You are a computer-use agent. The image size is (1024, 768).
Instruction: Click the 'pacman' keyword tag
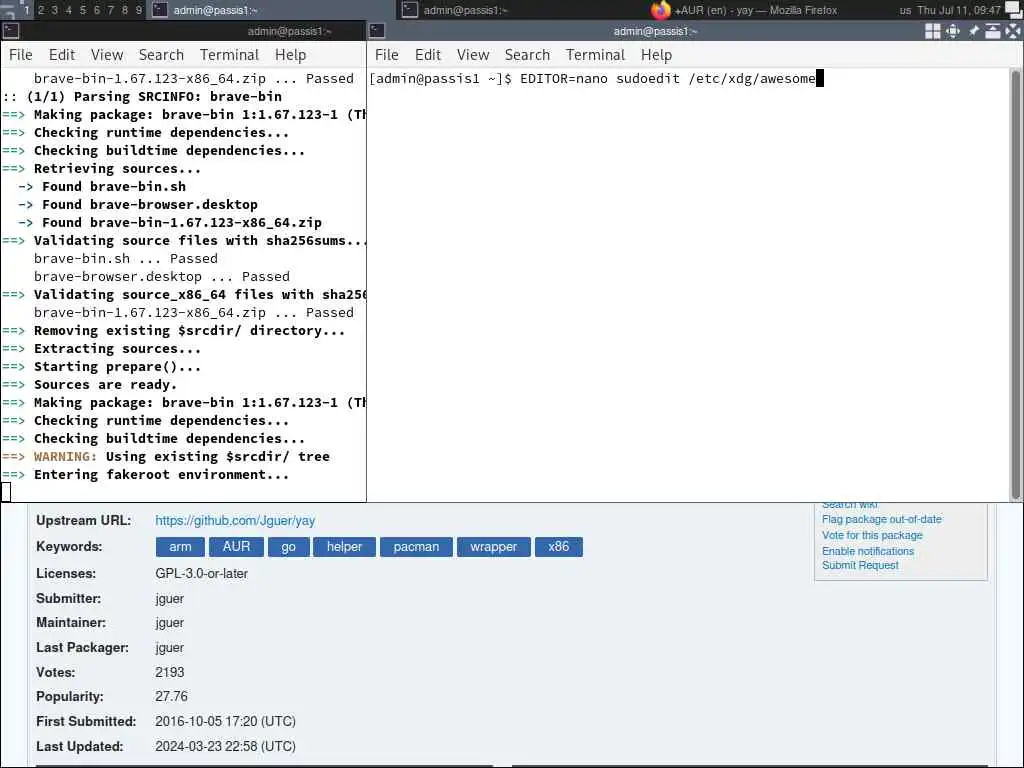click(416, 547)
